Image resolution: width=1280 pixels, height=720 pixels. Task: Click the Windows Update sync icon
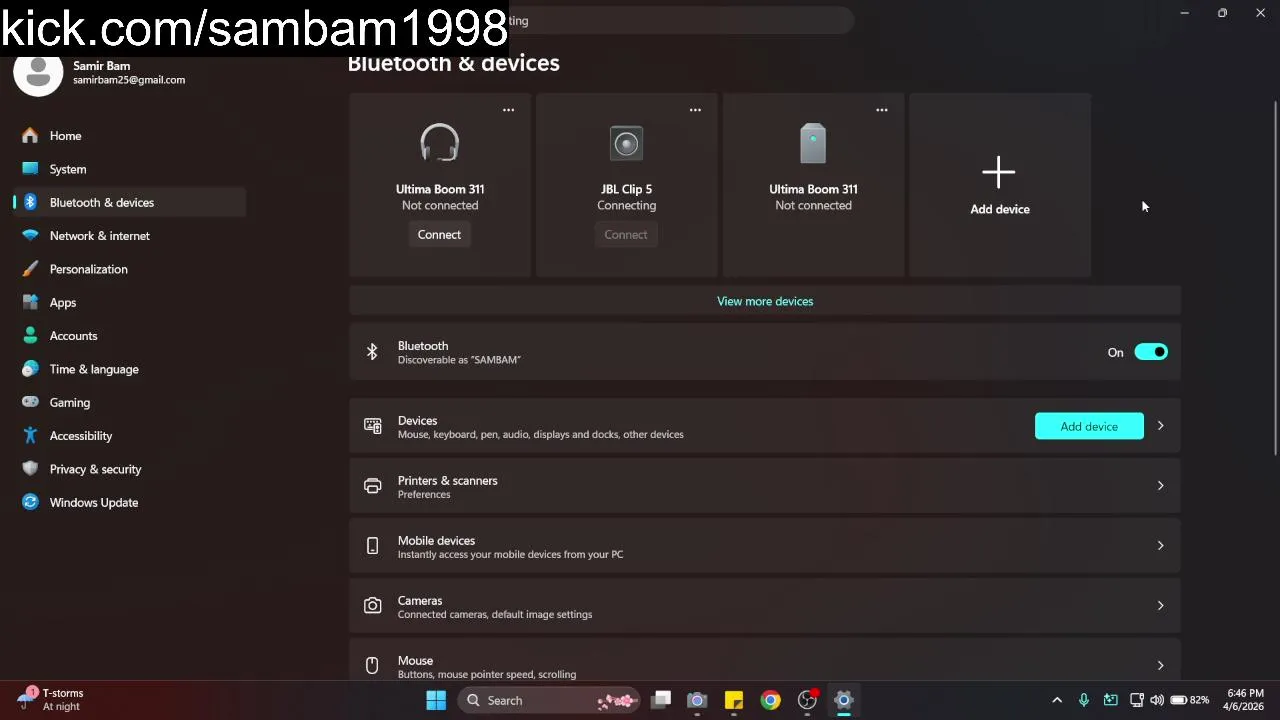coord(30,502)
